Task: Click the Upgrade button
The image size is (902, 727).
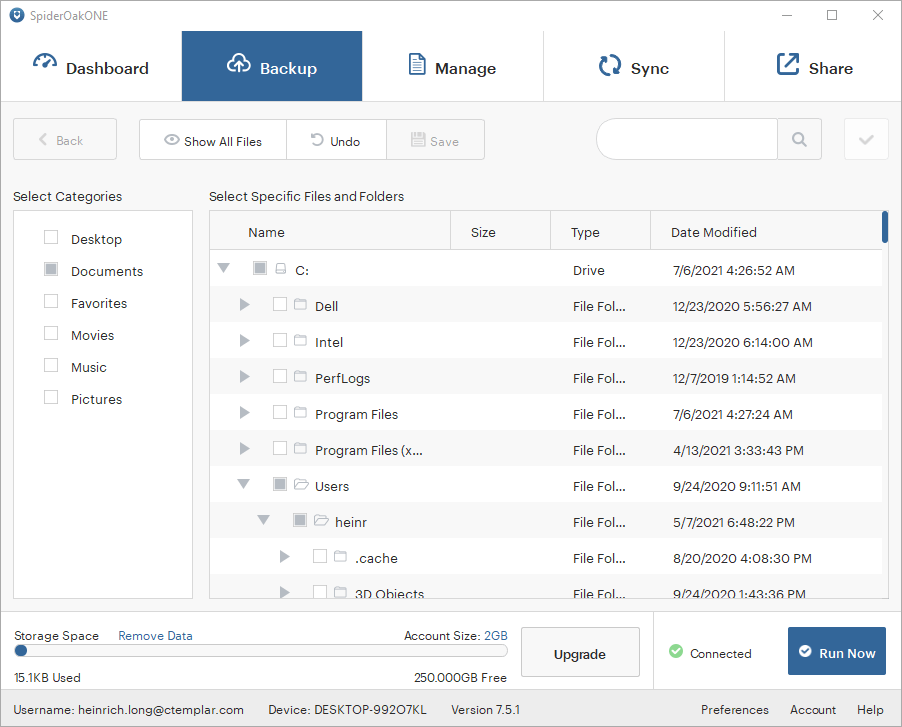Action: [x=580, y=652]
